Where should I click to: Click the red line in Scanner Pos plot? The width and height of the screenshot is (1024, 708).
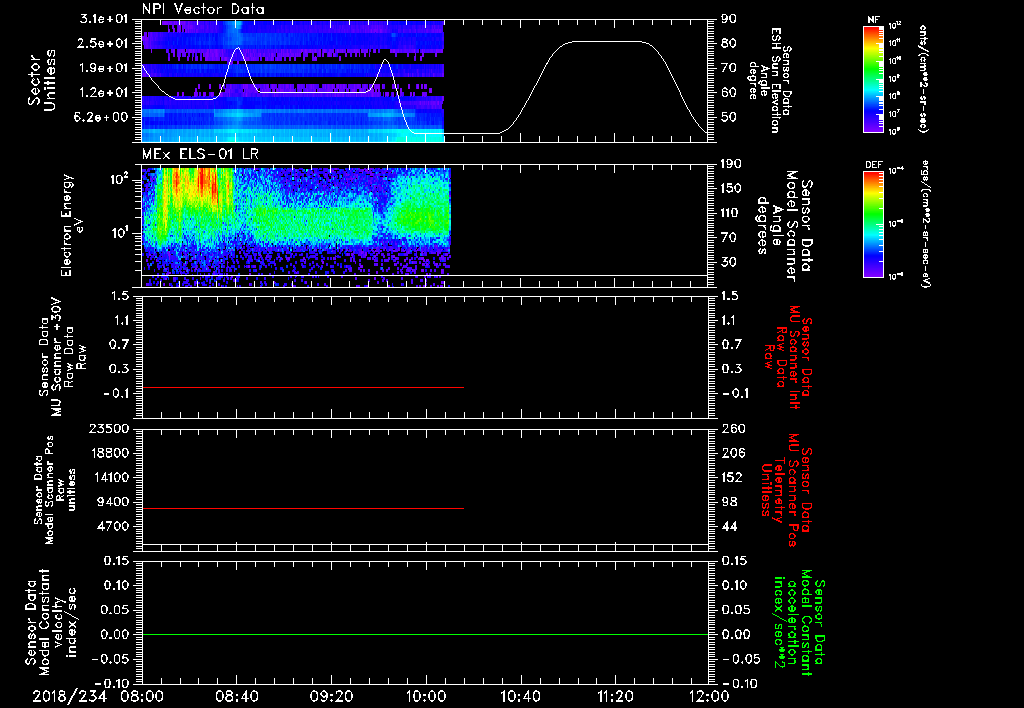[x=303, y=508]
